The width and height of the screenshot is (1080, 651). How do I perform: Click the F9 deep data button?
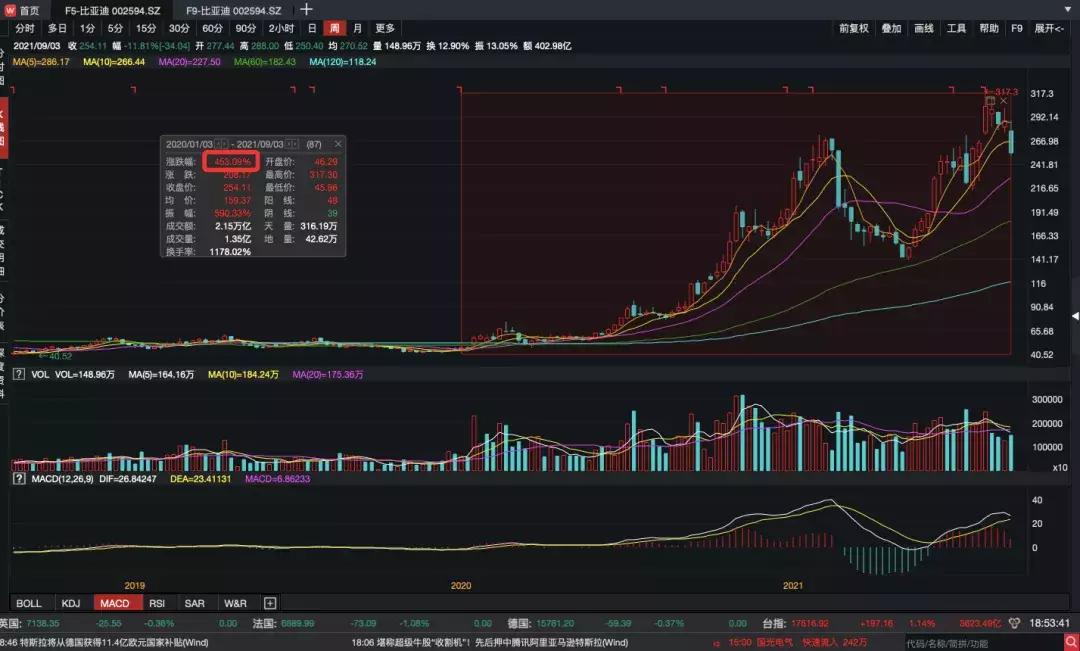(1017, 28)
